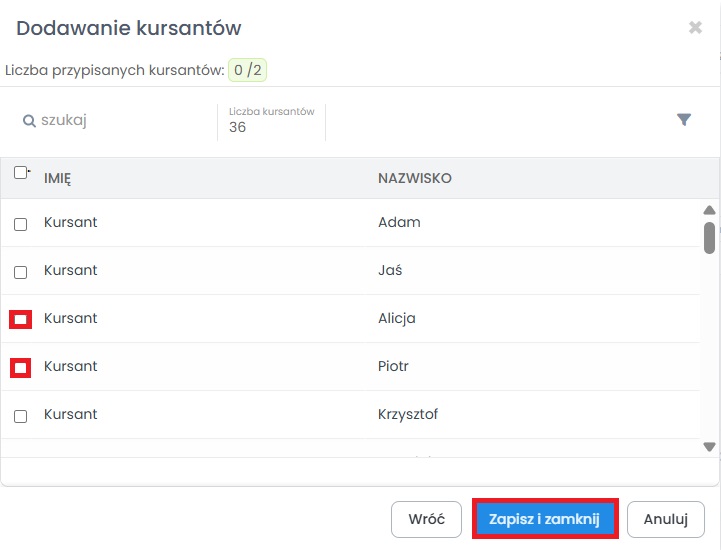
Task: Tick the checkbox for Kursant Adam
Action: point(20,224)
